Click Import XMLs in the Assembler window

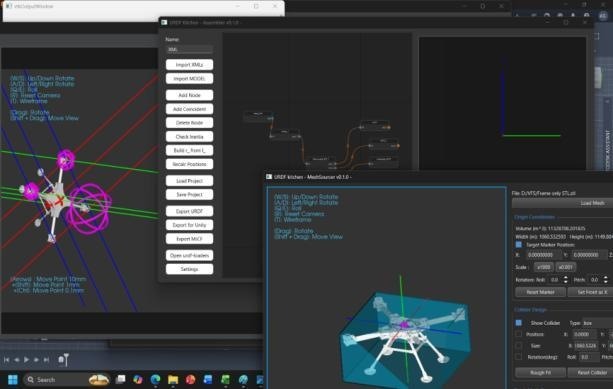[x=189, y=65]
